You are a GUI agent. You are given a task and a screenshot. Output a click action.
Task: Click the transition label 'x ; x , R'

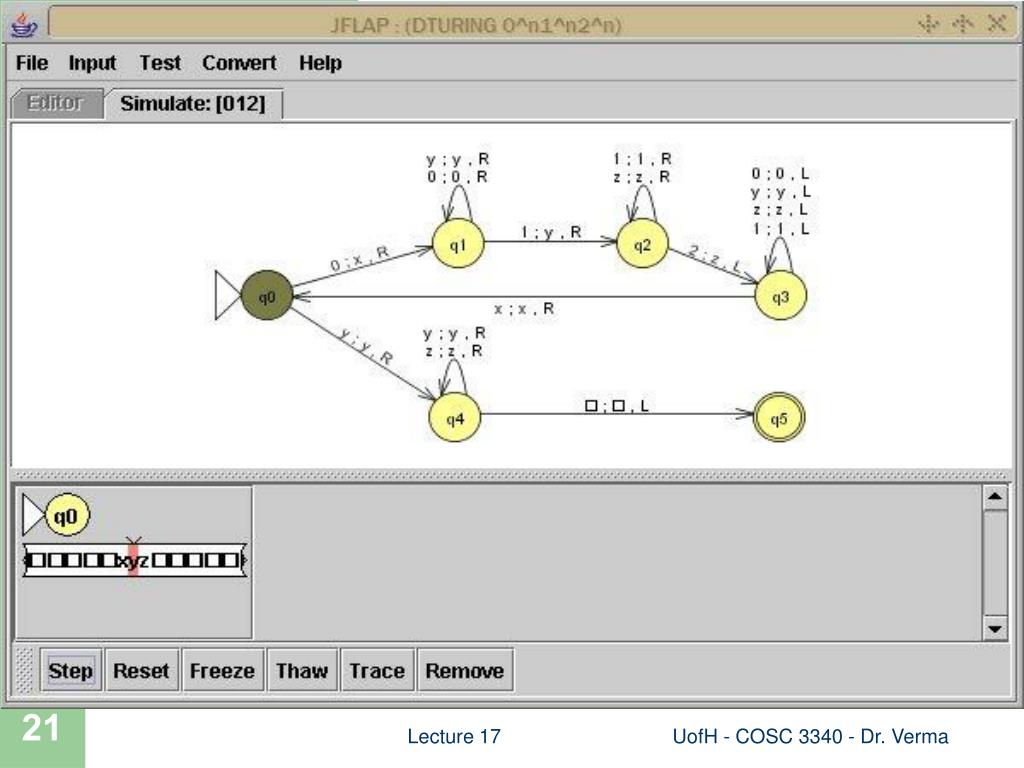click(523, 308)
